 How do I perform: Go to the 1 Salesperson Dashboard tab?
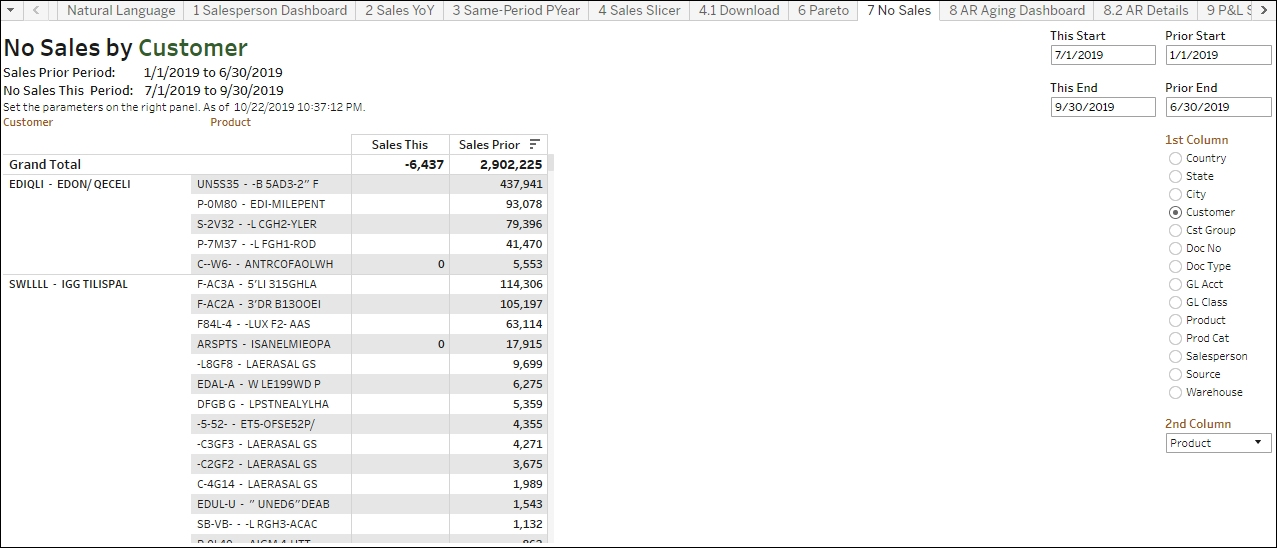269,10
